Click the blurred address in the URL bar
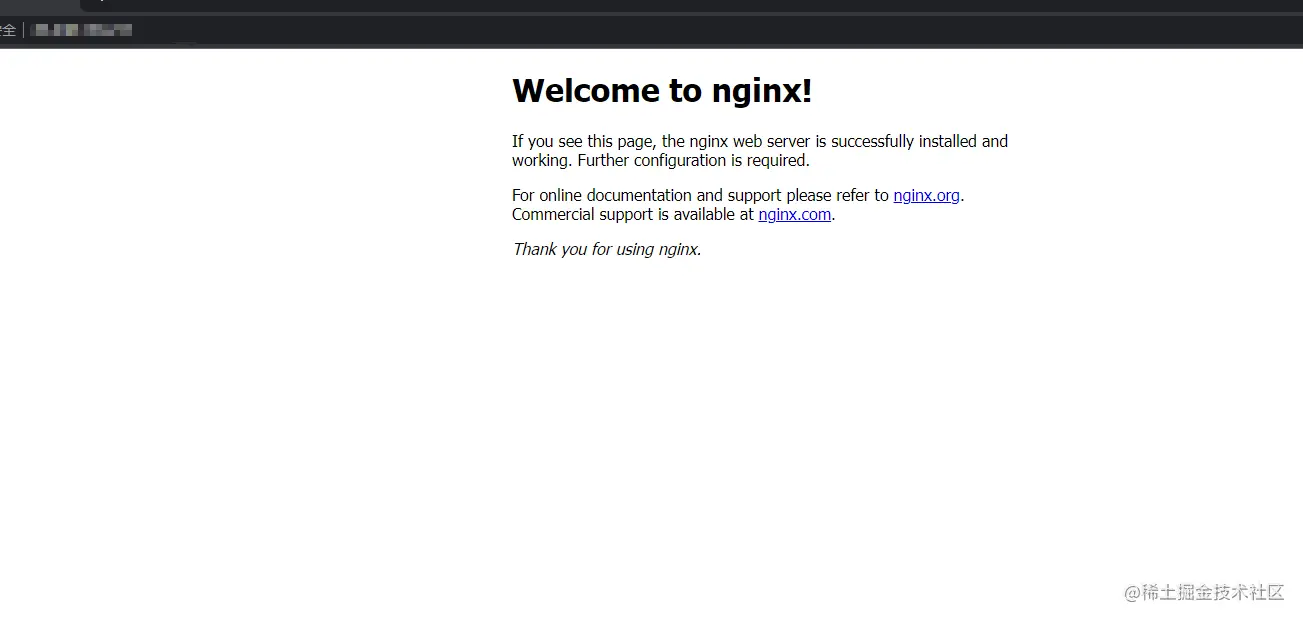The width and height of the screenshot is (1303, 621). pos(82,30)
